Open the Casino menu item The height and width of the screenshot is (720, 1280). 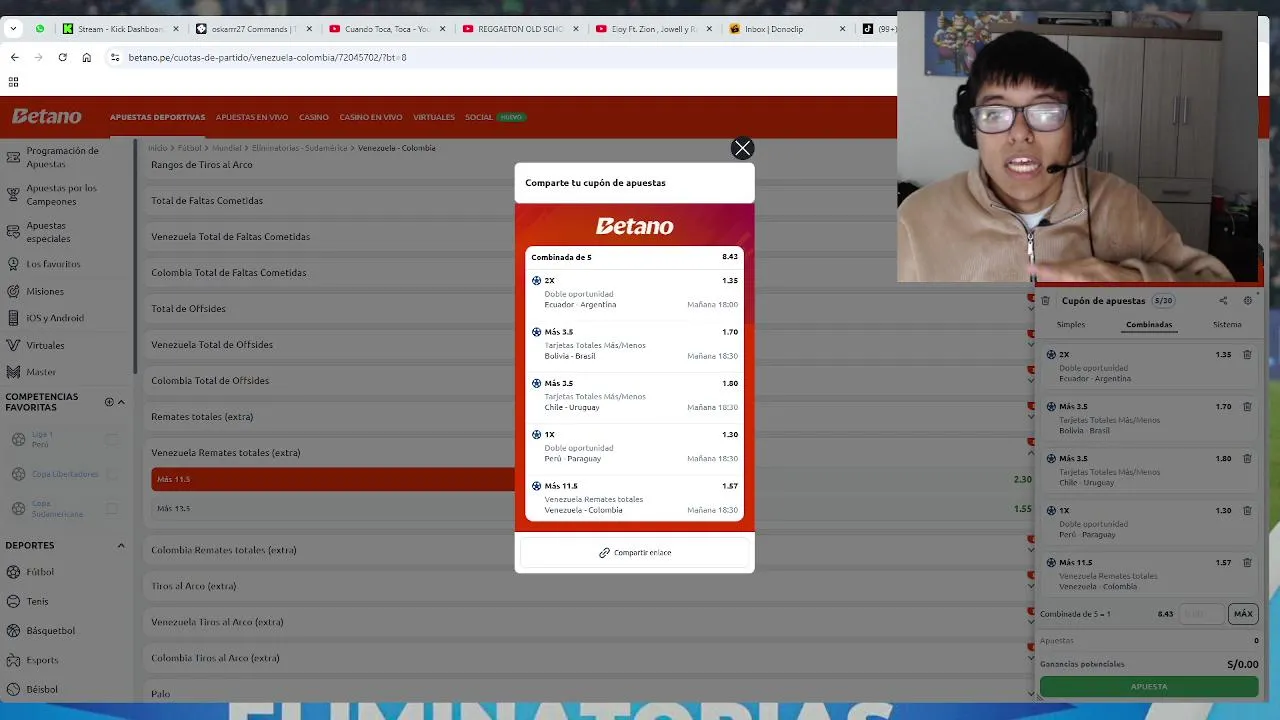tap(314, 117)
